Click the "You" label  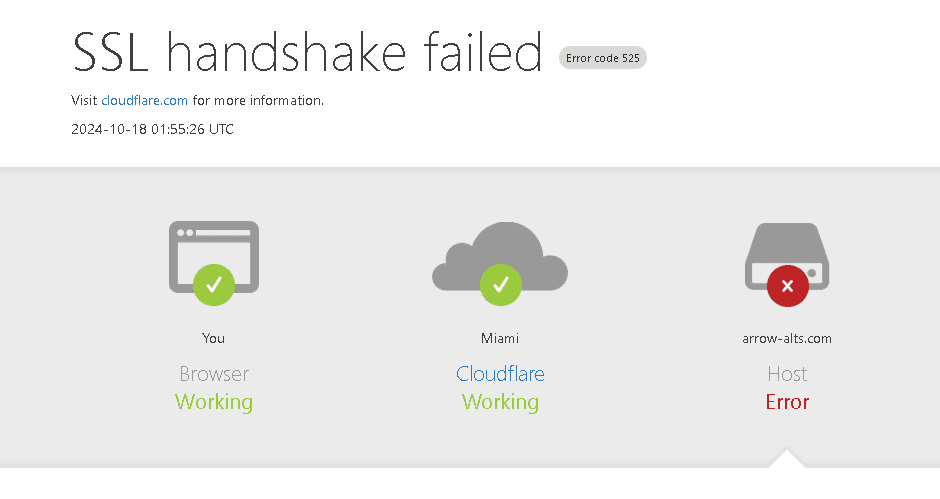(213, 338)
